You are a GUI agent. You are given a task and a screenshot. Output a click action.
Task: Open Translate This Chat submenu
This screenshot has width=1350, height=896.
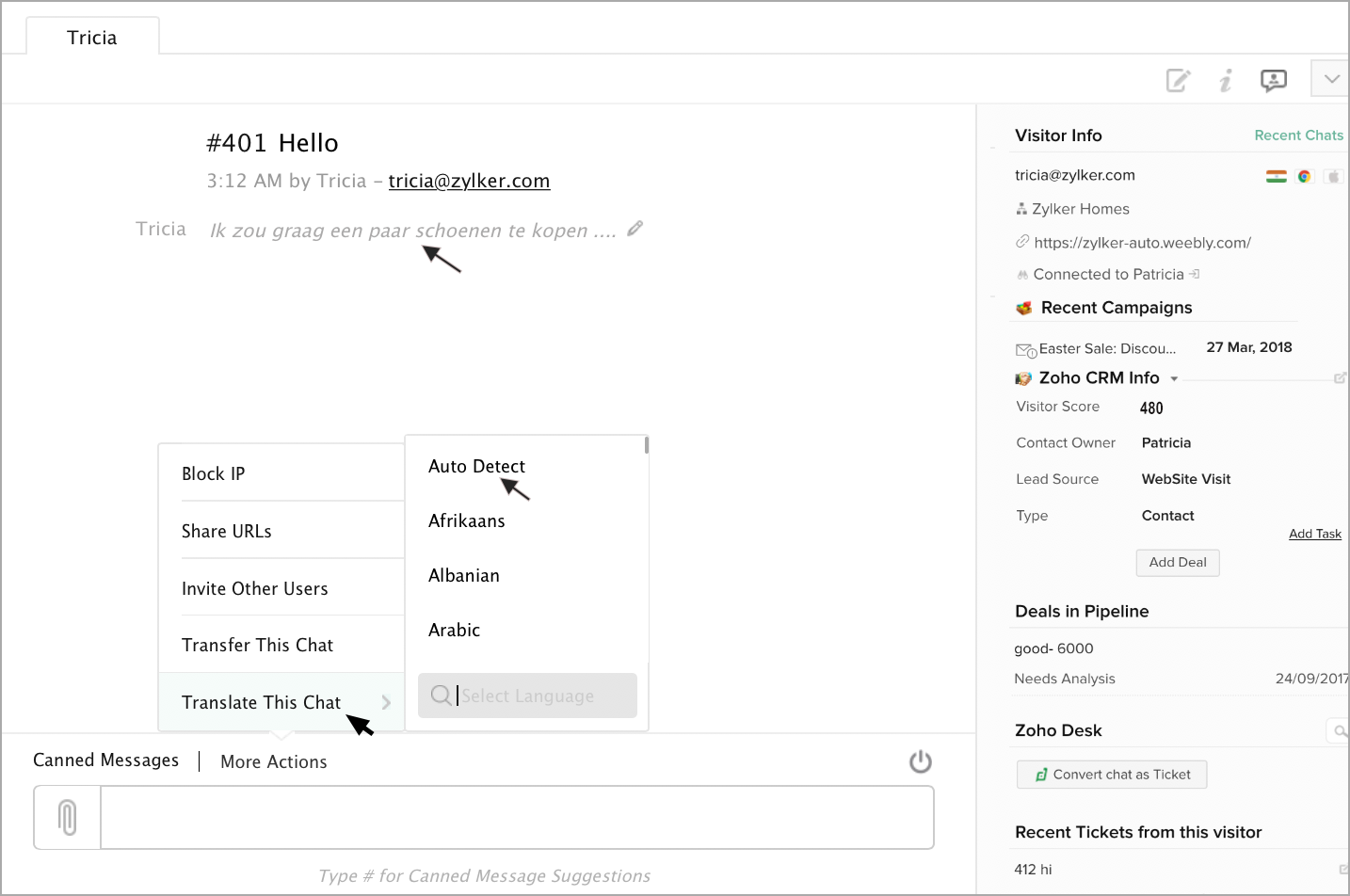281,702
